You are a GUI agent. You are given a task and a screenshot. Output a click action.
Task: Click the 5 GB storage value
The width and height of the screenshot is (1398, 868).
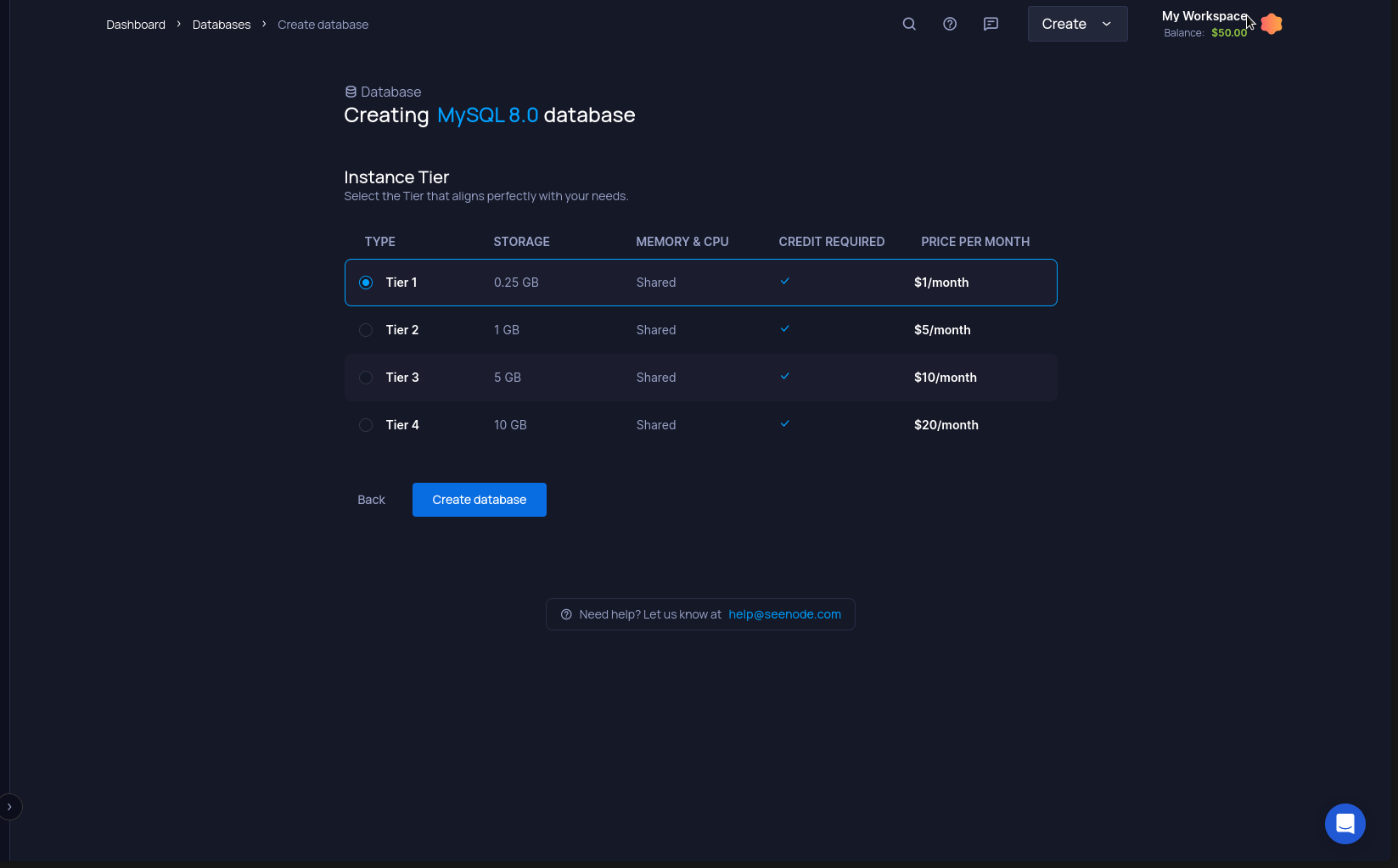click(x=508, y=378)
